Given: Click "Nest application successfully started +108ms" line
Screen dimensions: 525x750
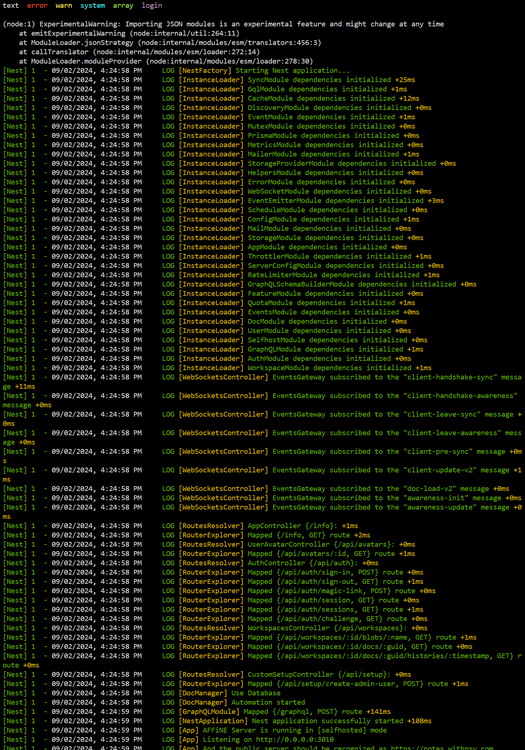Looking at the screenshot, I should pos(341,721).
